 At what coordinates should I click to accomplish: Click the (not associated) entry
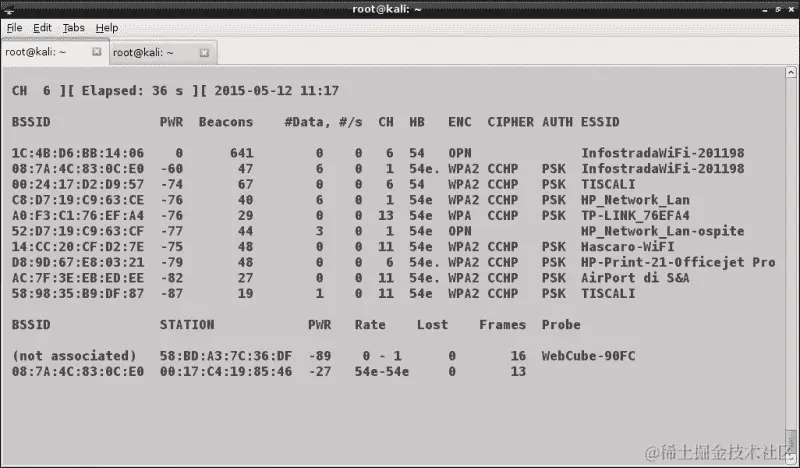74,356
